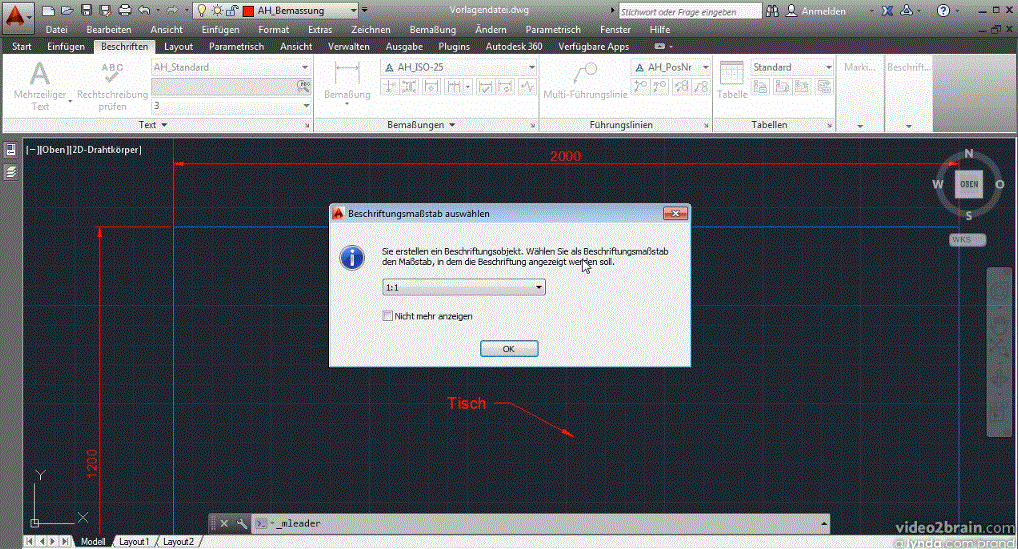The image size is (1018, 549).
Task: Open the AH_Bemassung layer dropdown
Action: (x=353, y=10)
